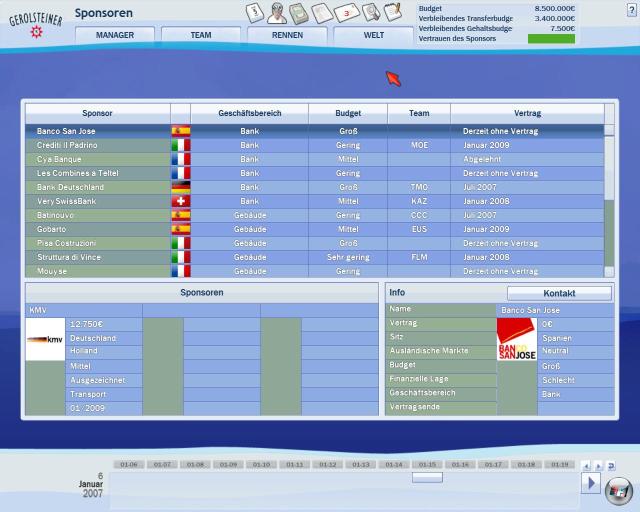
Task: Click the 01-06 calendar date
Action: [129, 465]
